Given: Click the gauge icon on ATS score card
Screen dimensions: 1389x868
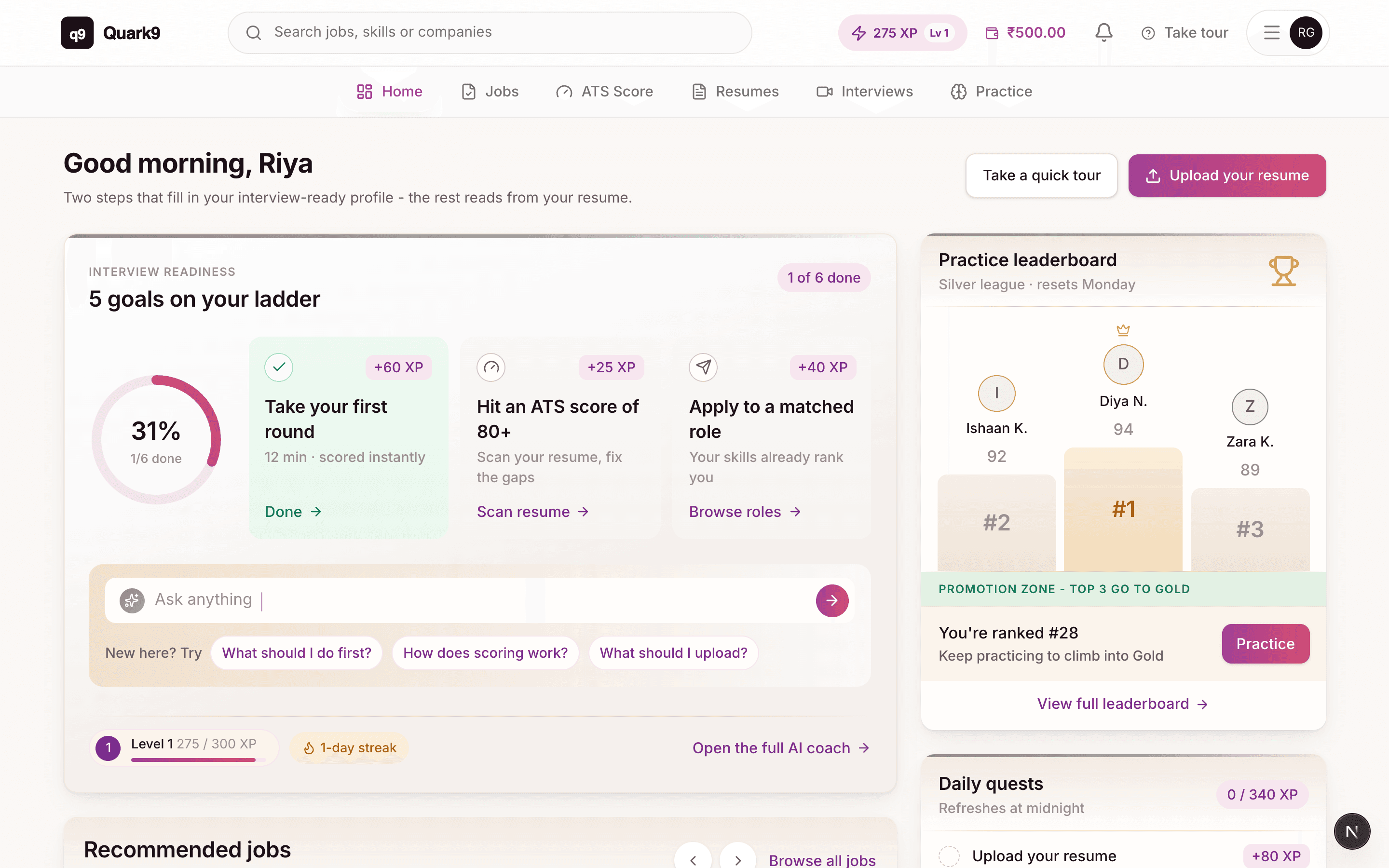Looking at the screenshot, I should (x=491, y=367).
